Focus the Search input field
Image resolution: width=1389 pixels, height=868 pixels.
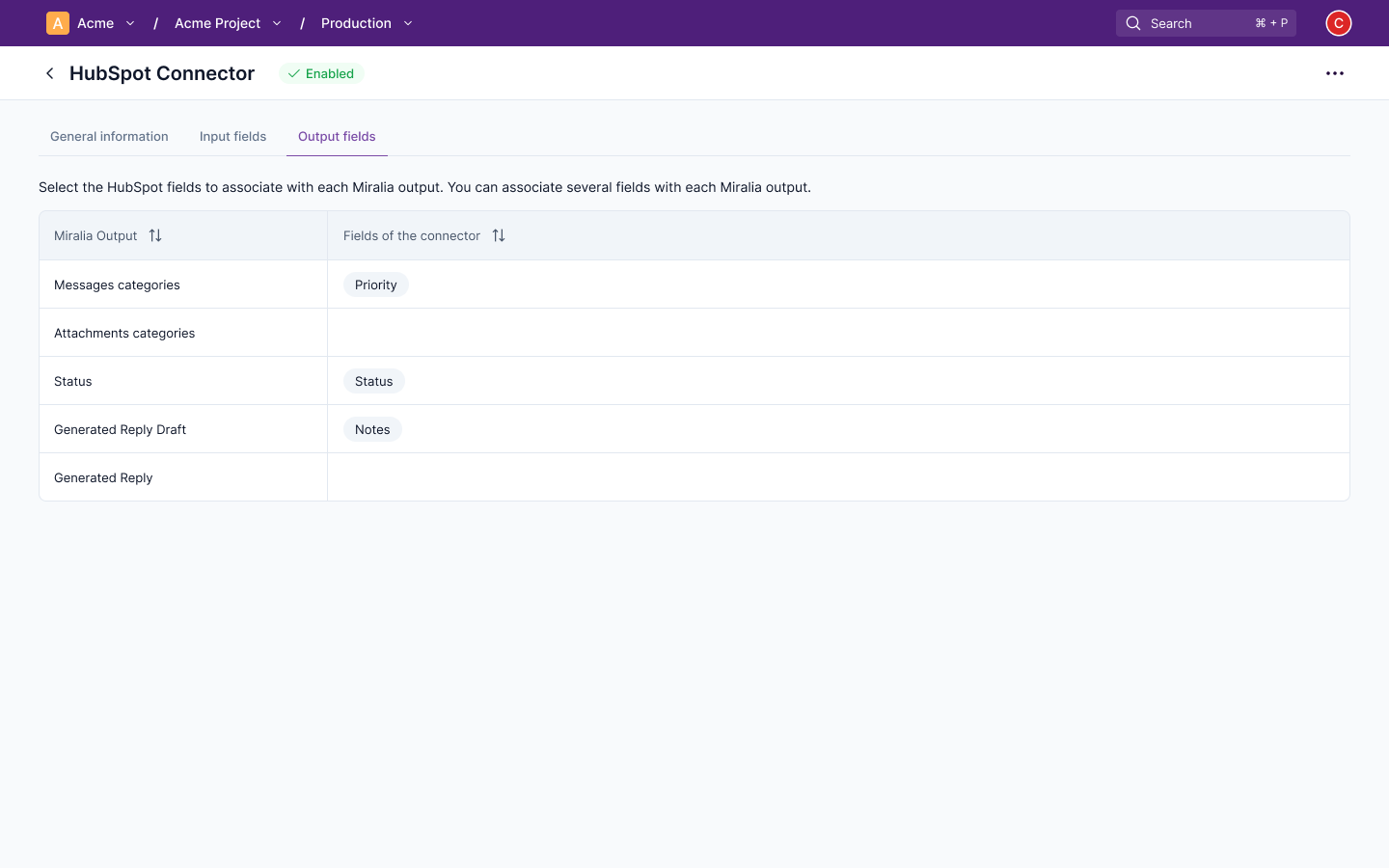[x=1206, y=23]
